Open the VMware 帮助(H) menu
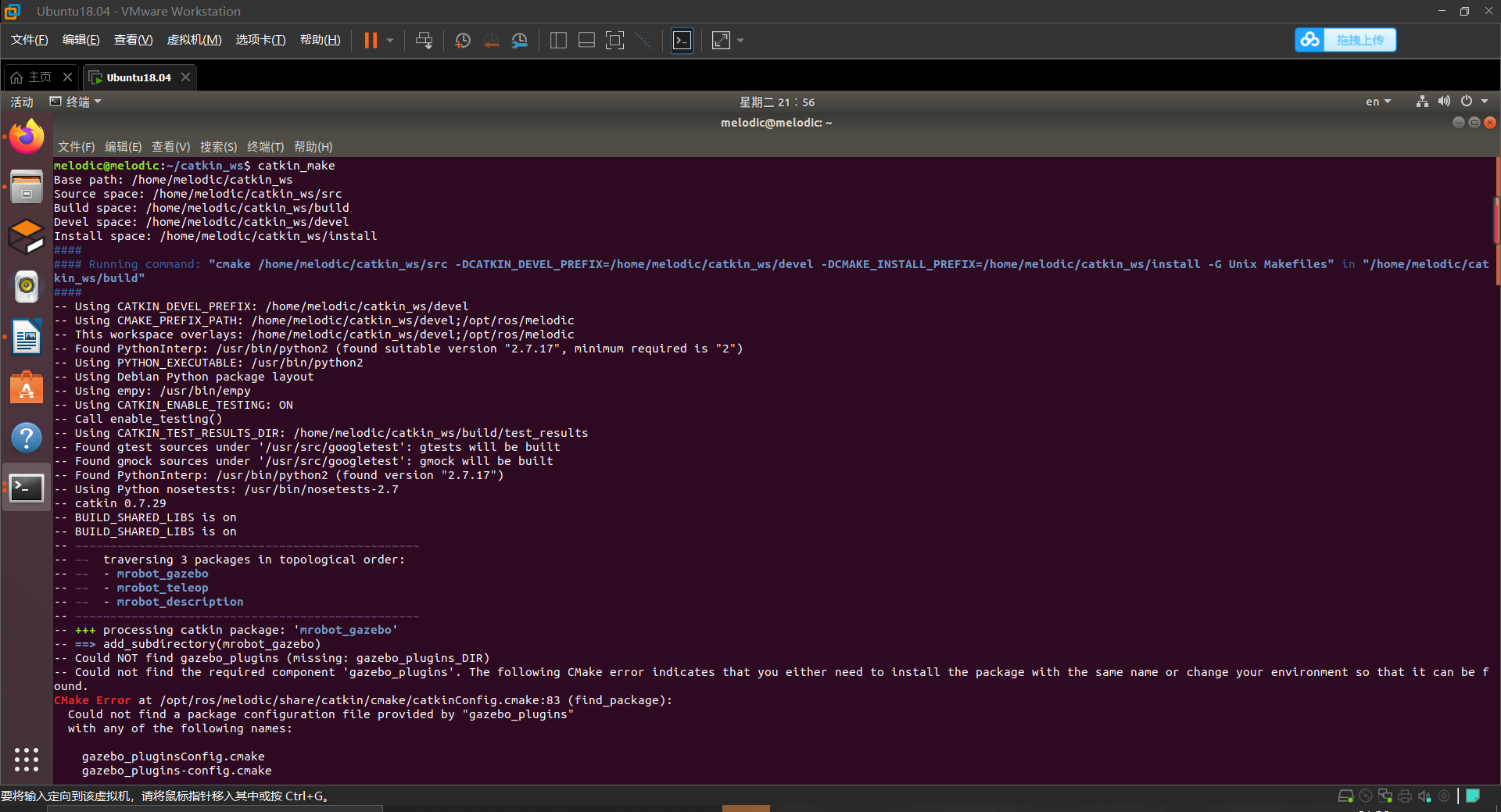The width and height of the screenshot is (1501, 812). [321, 40]
